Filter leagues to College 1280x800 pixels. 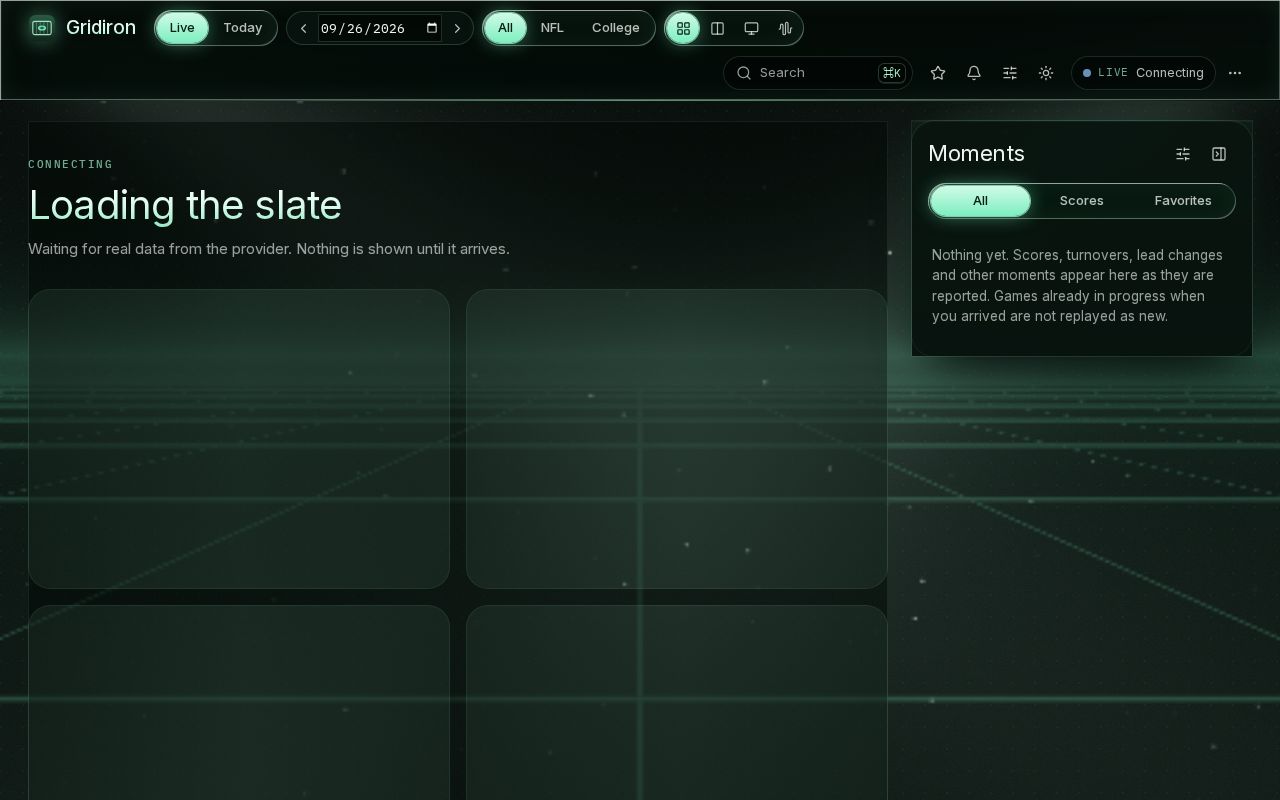pyautogui.click(x=616, y=28)
